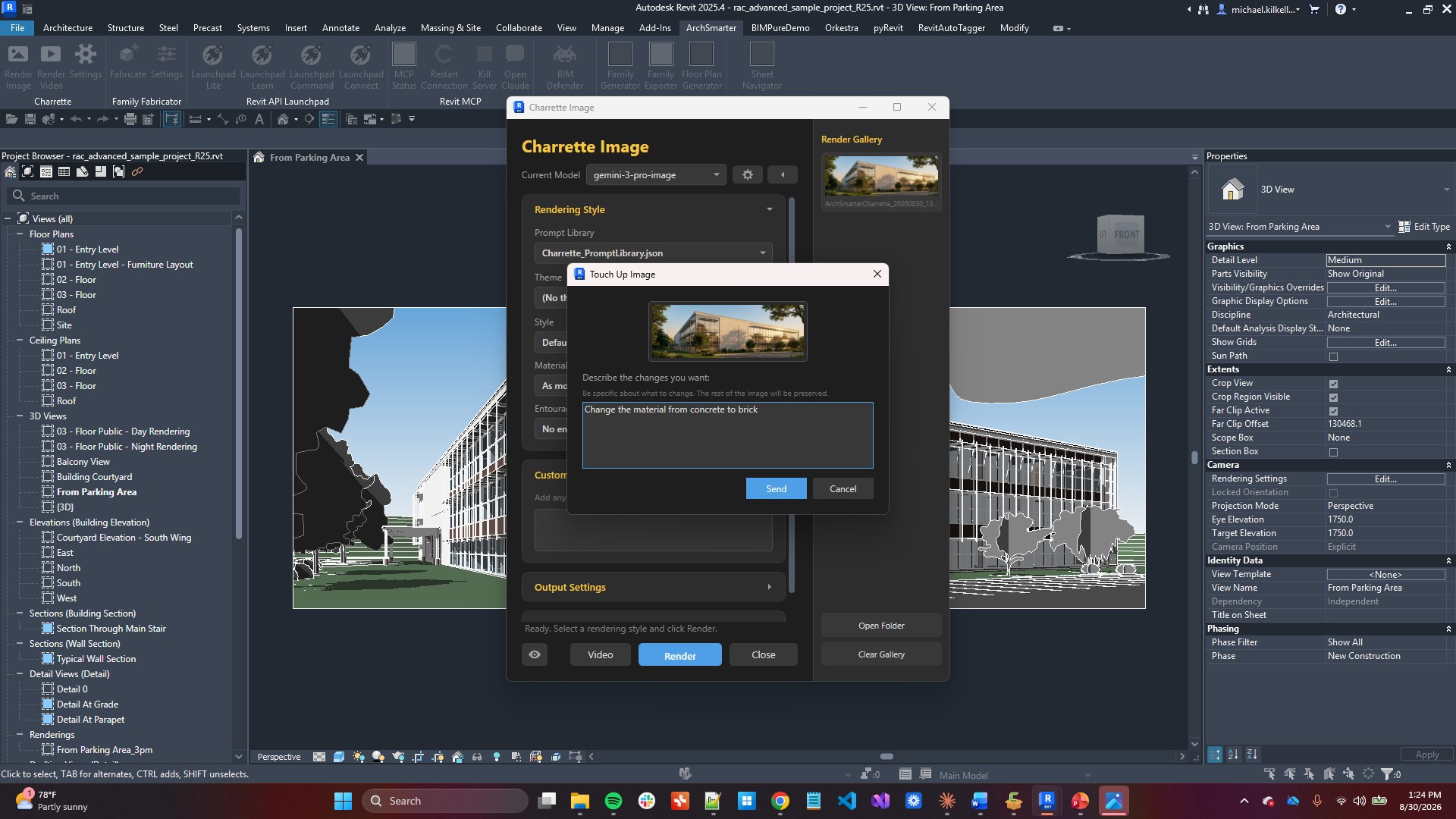Open Visual Style from the view control bar
1456x819 pixels.
tap(339, 757)
